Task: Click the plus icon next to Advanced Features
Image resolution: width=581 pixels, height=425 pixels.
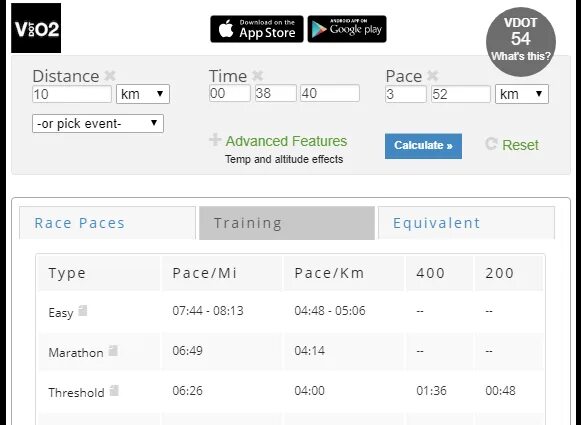Action: (x=215, y=140)
